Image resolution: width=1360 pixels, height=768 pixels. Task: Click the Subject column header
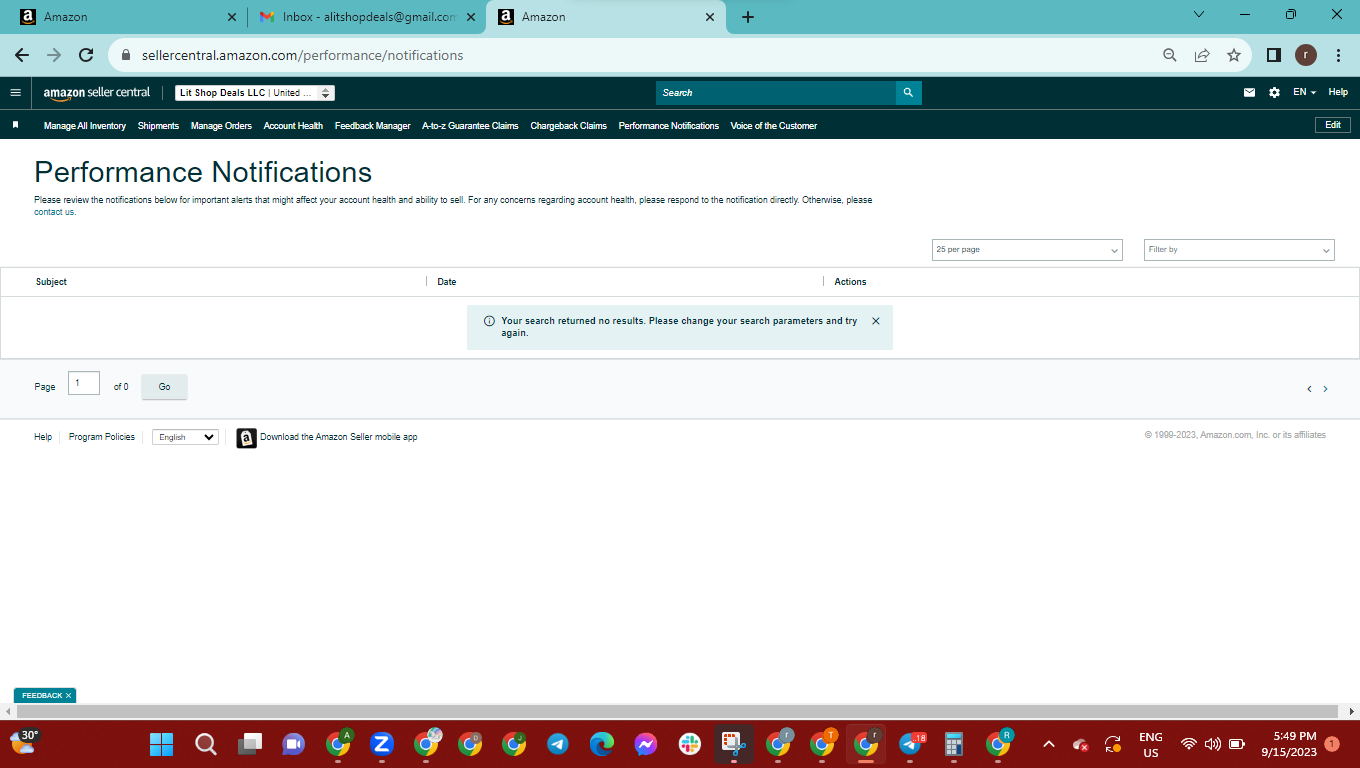[51, 282]
